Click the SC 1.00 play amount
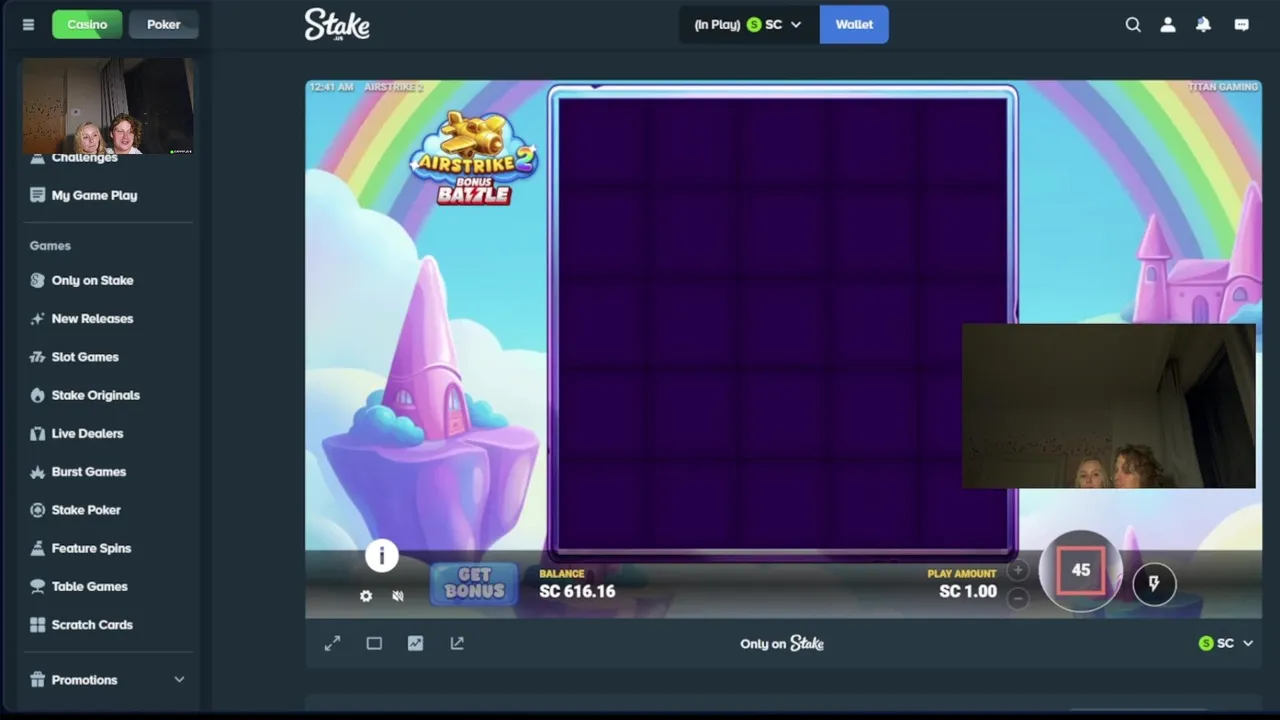Viewport: 1280px width, 720px height. click(x=968, y=591)
